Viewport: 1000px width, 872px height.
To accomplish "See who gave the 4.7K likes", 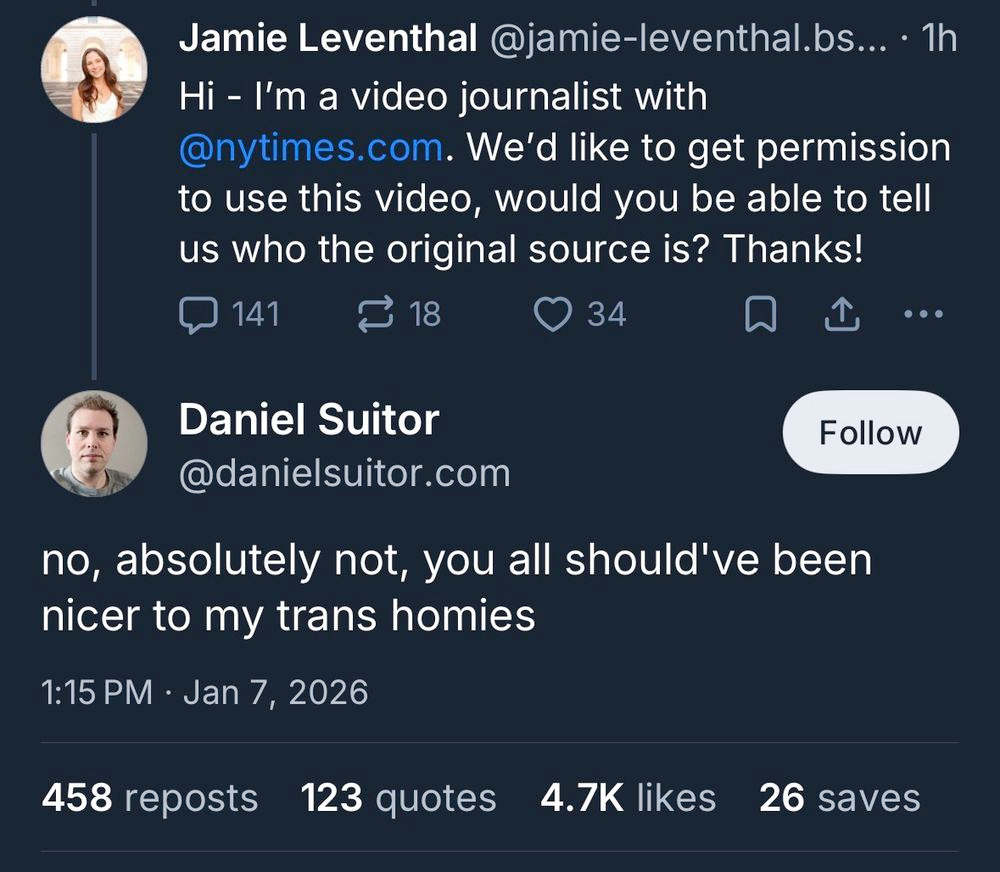I will coord(628,797).
